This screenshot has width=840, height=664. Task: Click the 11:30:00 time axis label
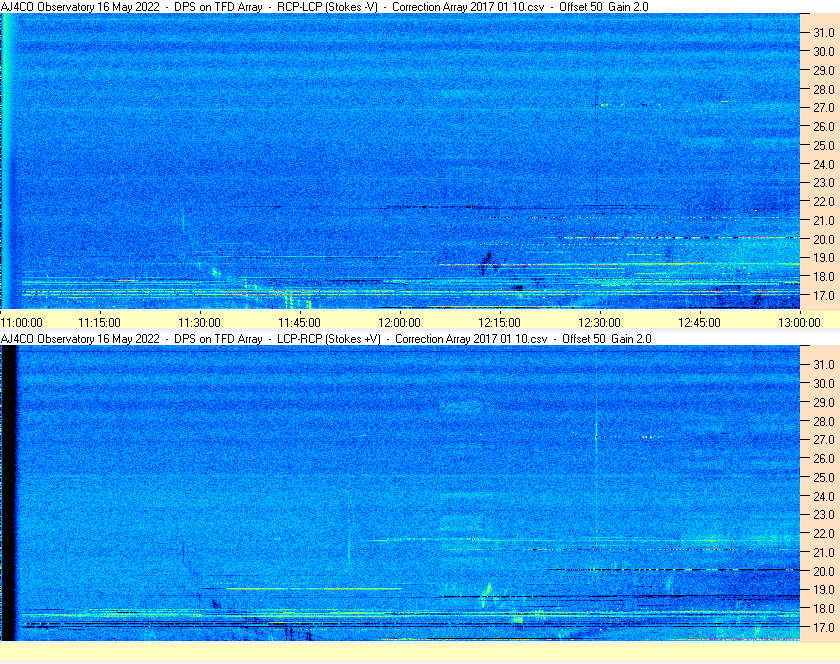[199, 323]
